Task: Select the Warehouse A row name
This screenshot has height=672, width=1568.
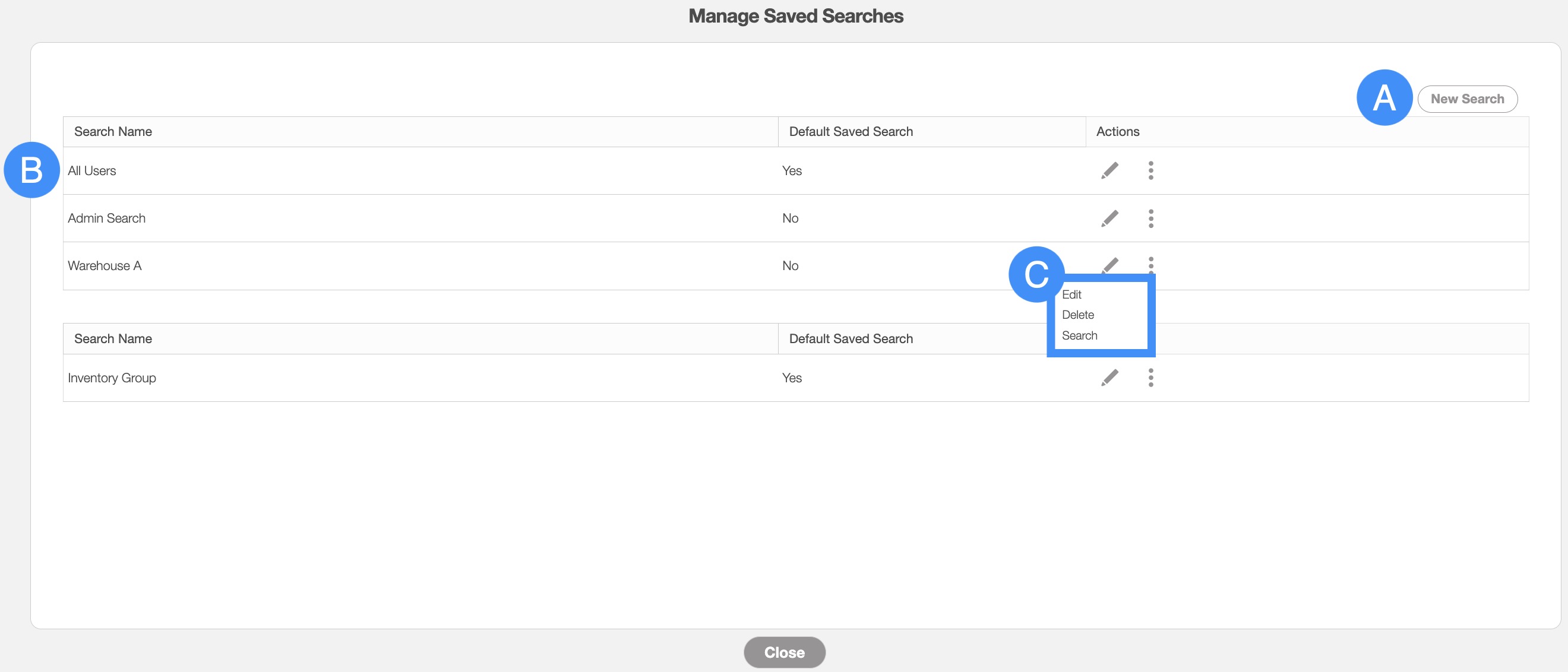Action: pos(104,266)
